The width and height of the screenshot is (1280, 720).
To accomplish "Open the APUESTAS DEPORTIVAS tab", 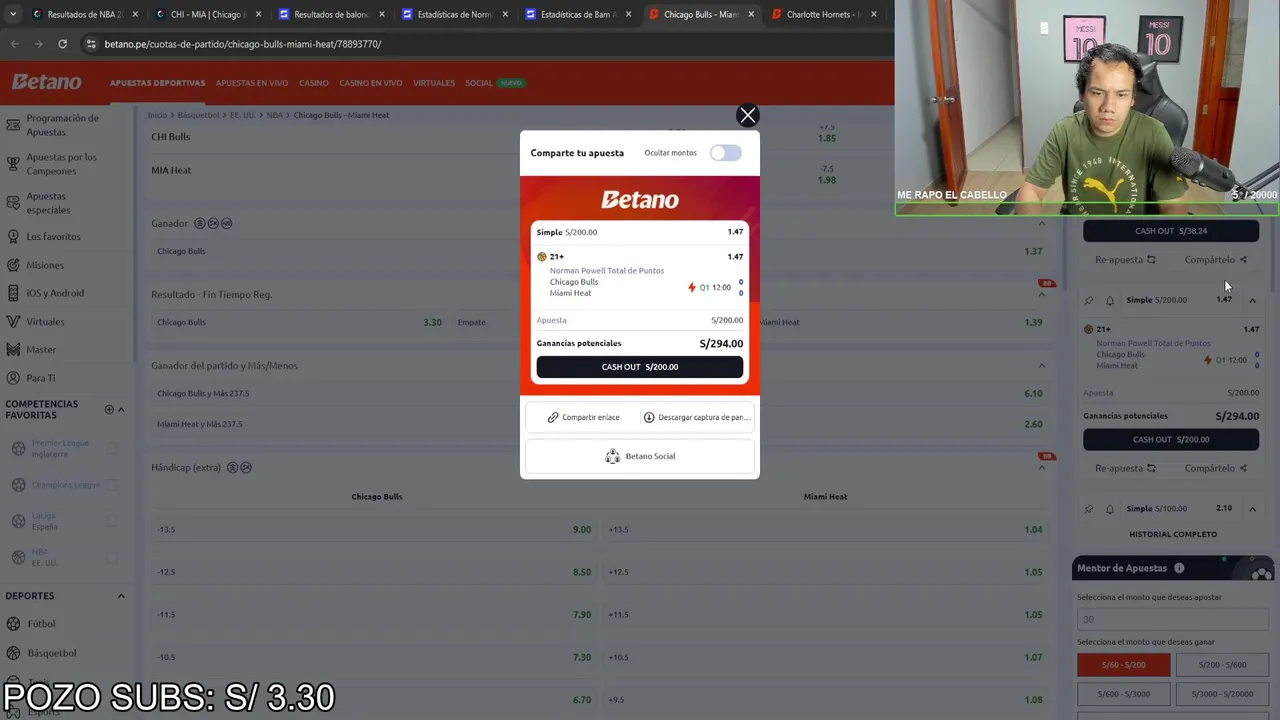I will click(x=157, y=83).
